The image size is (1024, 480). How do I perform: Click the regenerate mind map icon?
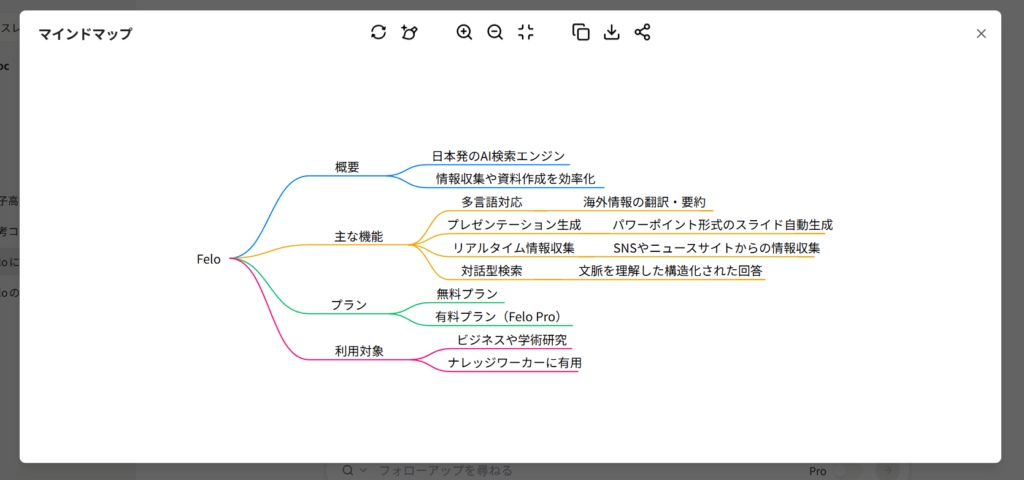tap(378, 32)
